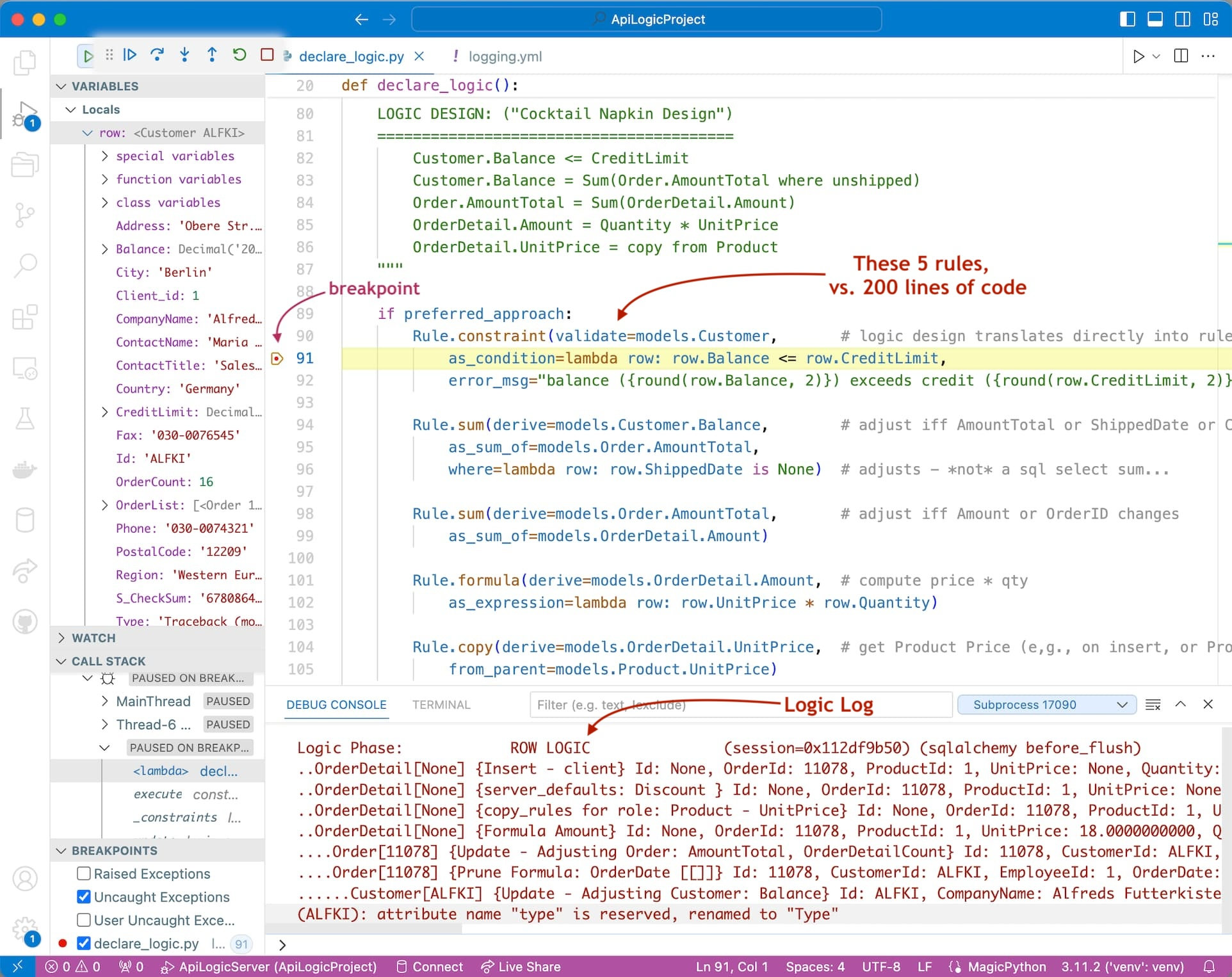1232x977 pixels.
Task: Open the GitHub view icon
Action: pos(25,622)
